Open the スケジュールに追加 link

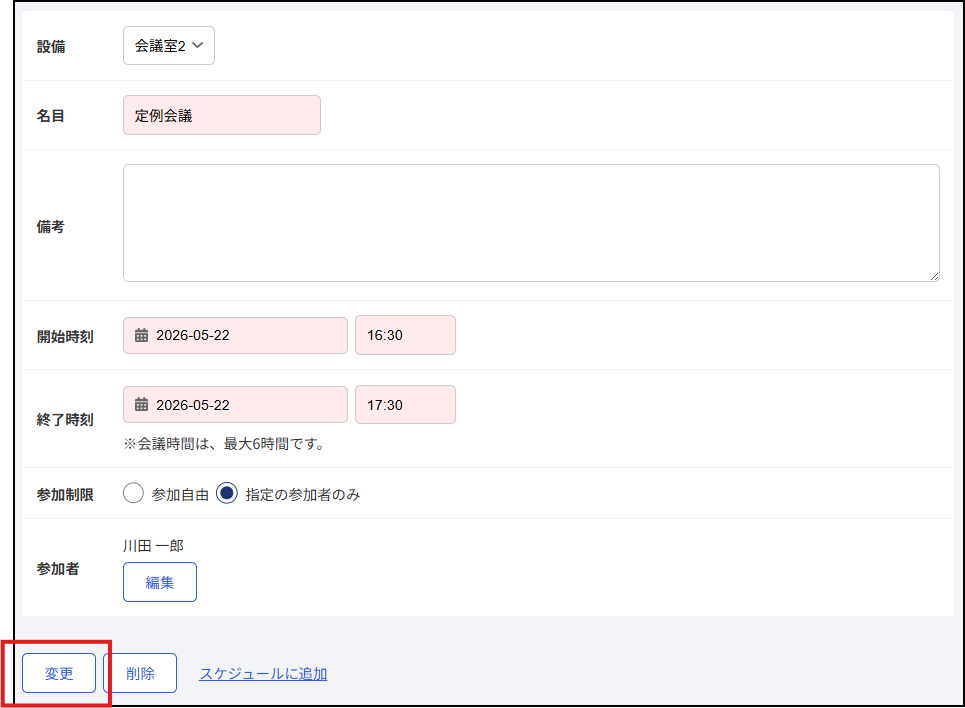pos(263,674)
